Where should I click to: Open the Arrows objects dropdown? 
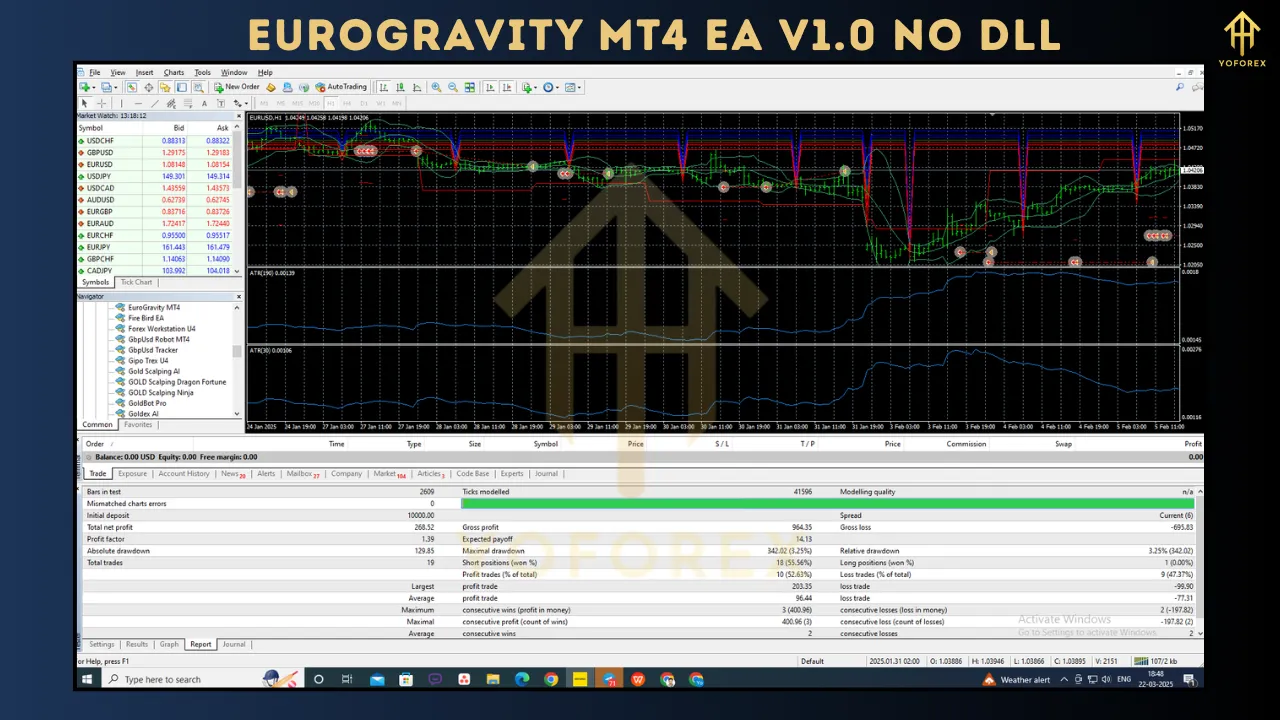[x=240, y=103]
